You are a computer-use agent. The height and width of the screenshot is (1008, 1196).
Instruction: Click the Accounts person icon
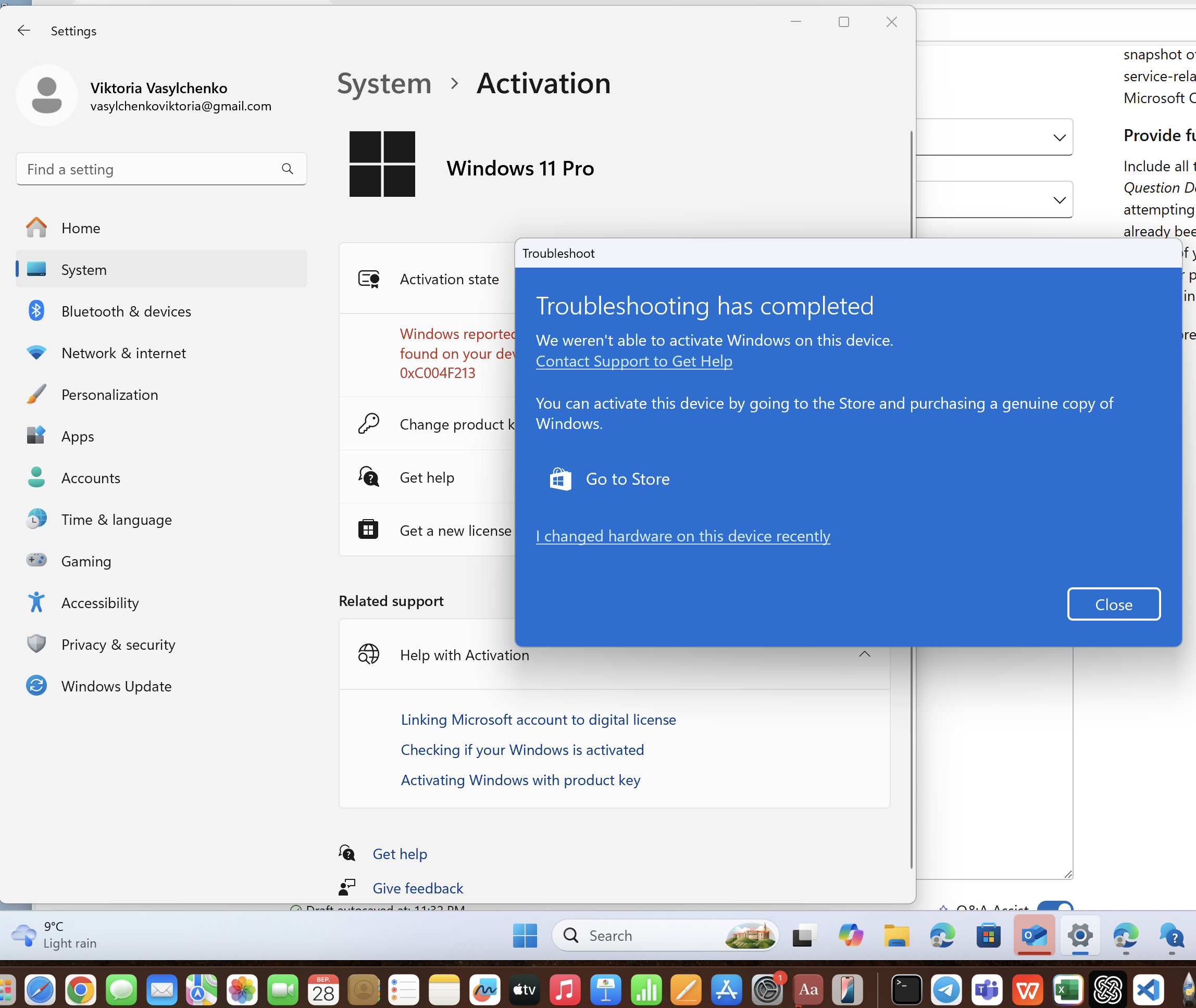click(36, 478)
